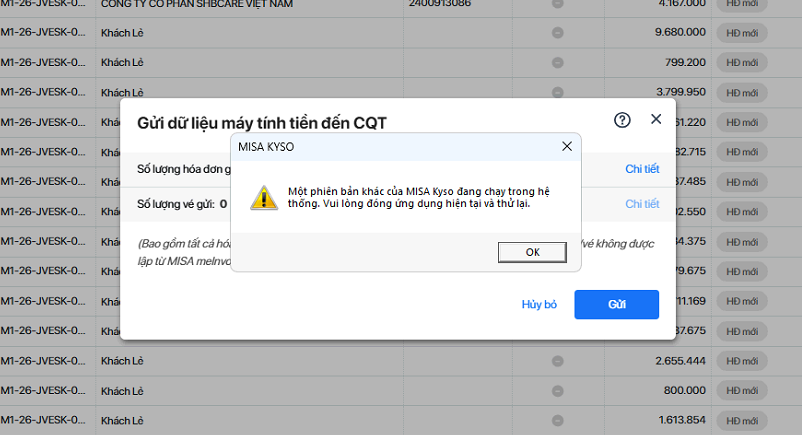Open Chi tiết for Số lượng vé gửi
Viewport: 802px width, 435px height.
click(x=642, y=204)
